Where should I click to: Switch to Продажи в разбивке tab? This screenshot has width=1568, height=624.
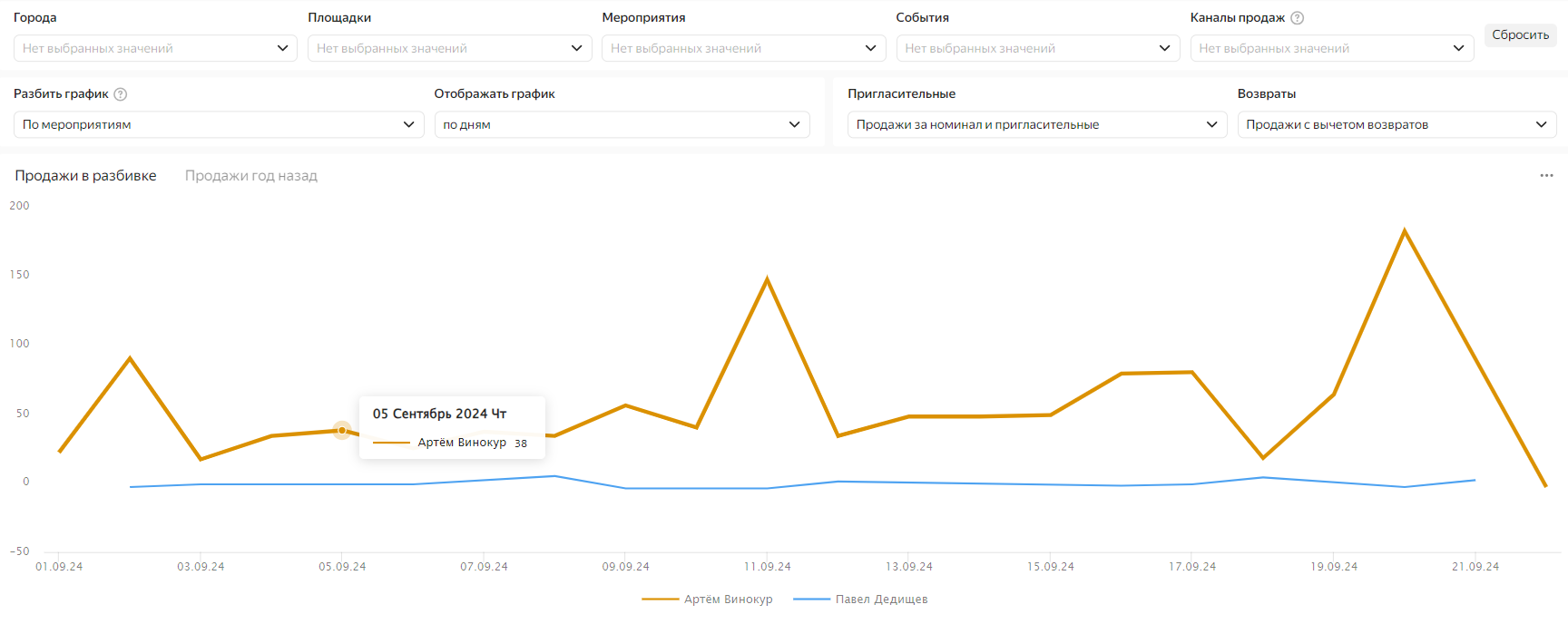pyautogui.click(x=85, y=176)
